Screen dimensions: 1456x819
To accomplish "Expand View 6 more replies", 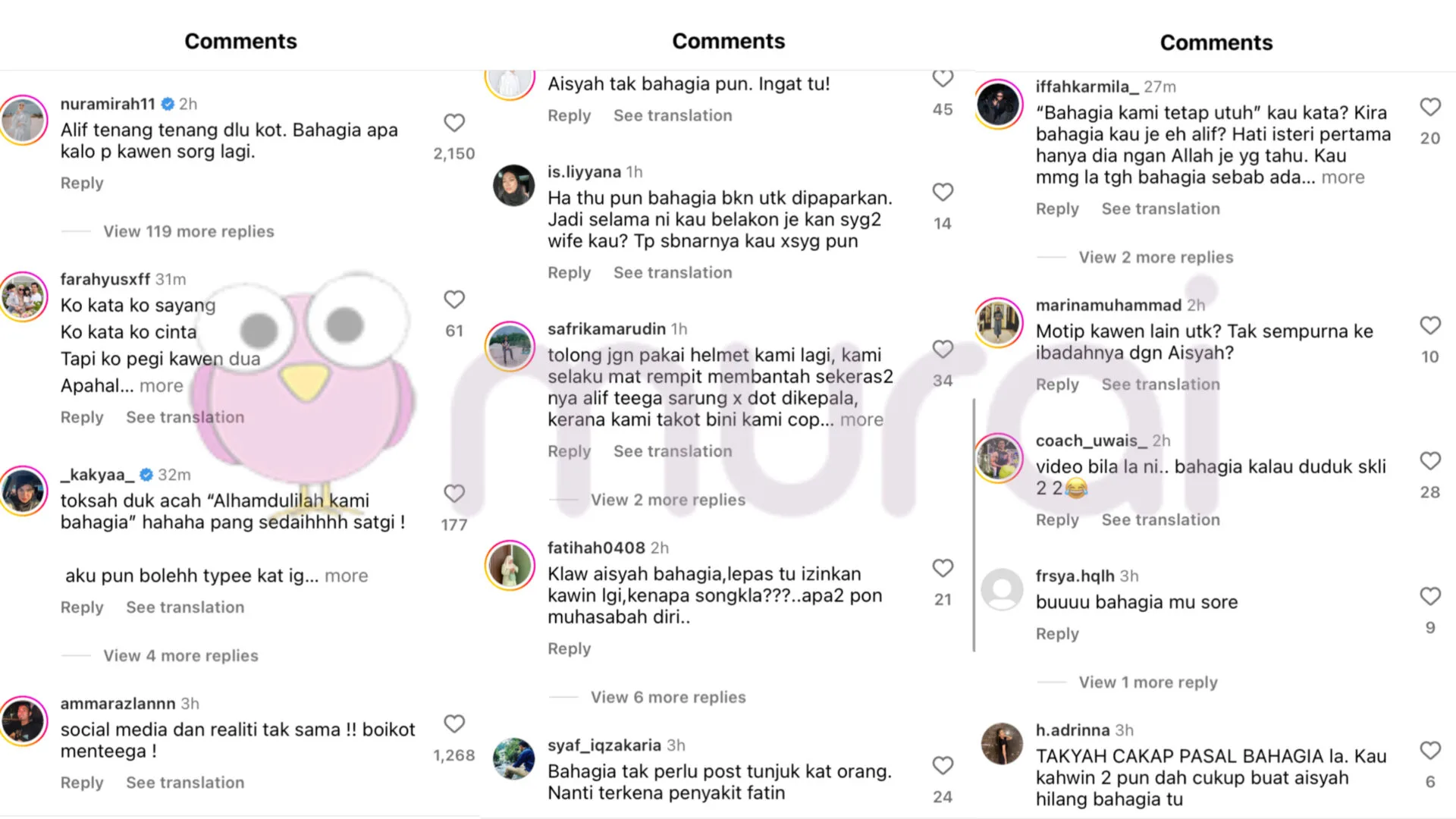I will point(668,697).
